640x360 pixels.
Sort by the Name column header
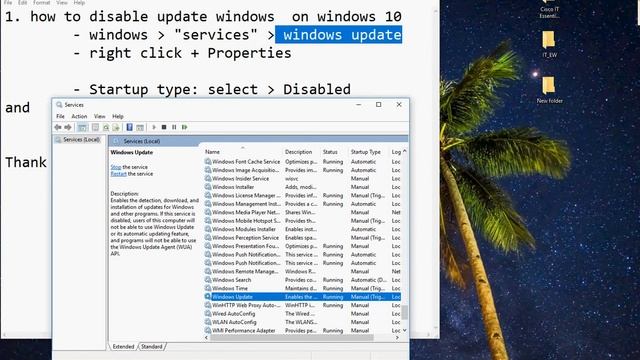tap(242, 152)
